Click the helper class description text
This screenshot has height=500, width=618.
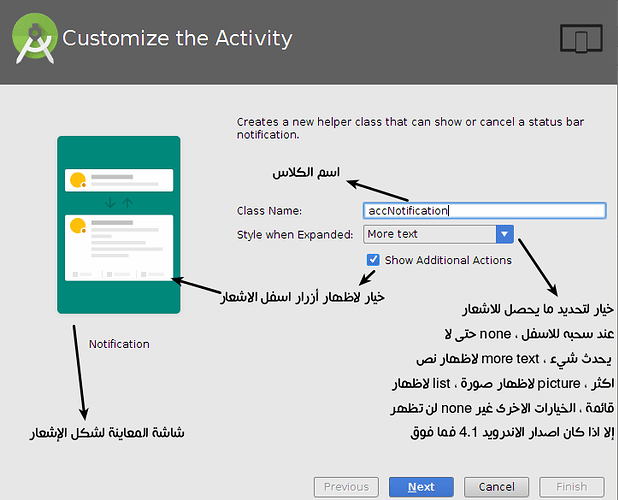click(410, 127)
